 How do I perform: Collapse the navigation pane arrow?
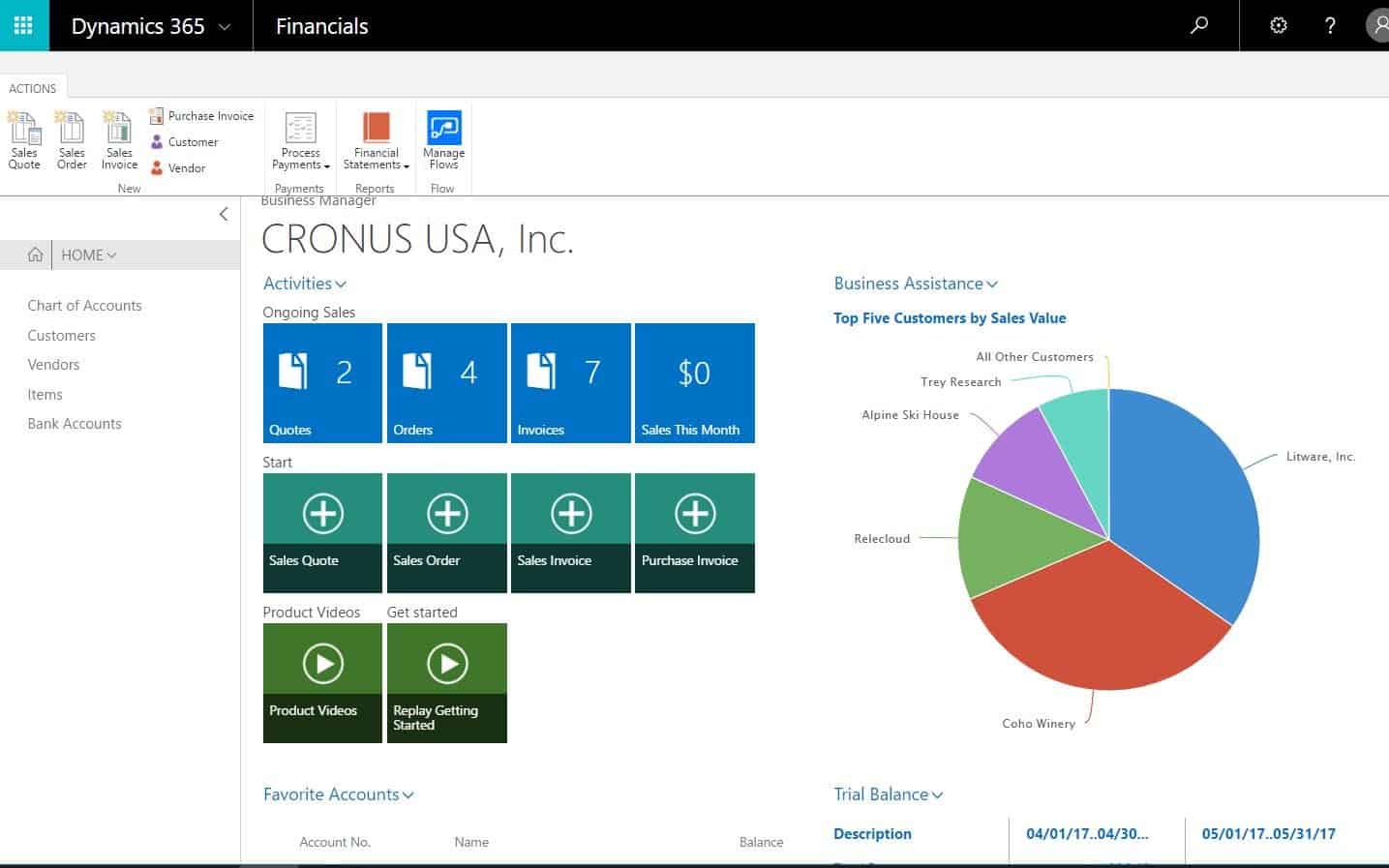(224, 214)
